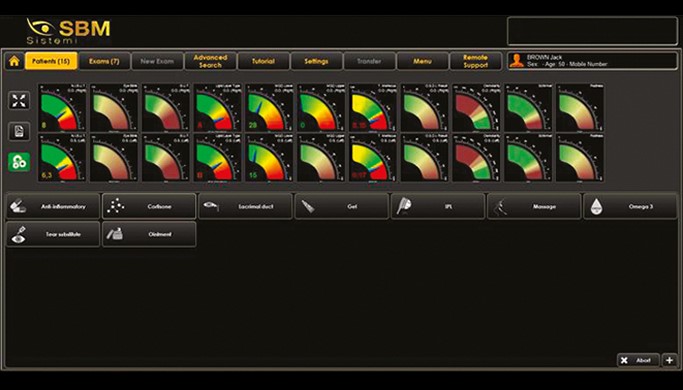The image size is (683, 390).
Task: Click the Home icon button
Action: 14,61
